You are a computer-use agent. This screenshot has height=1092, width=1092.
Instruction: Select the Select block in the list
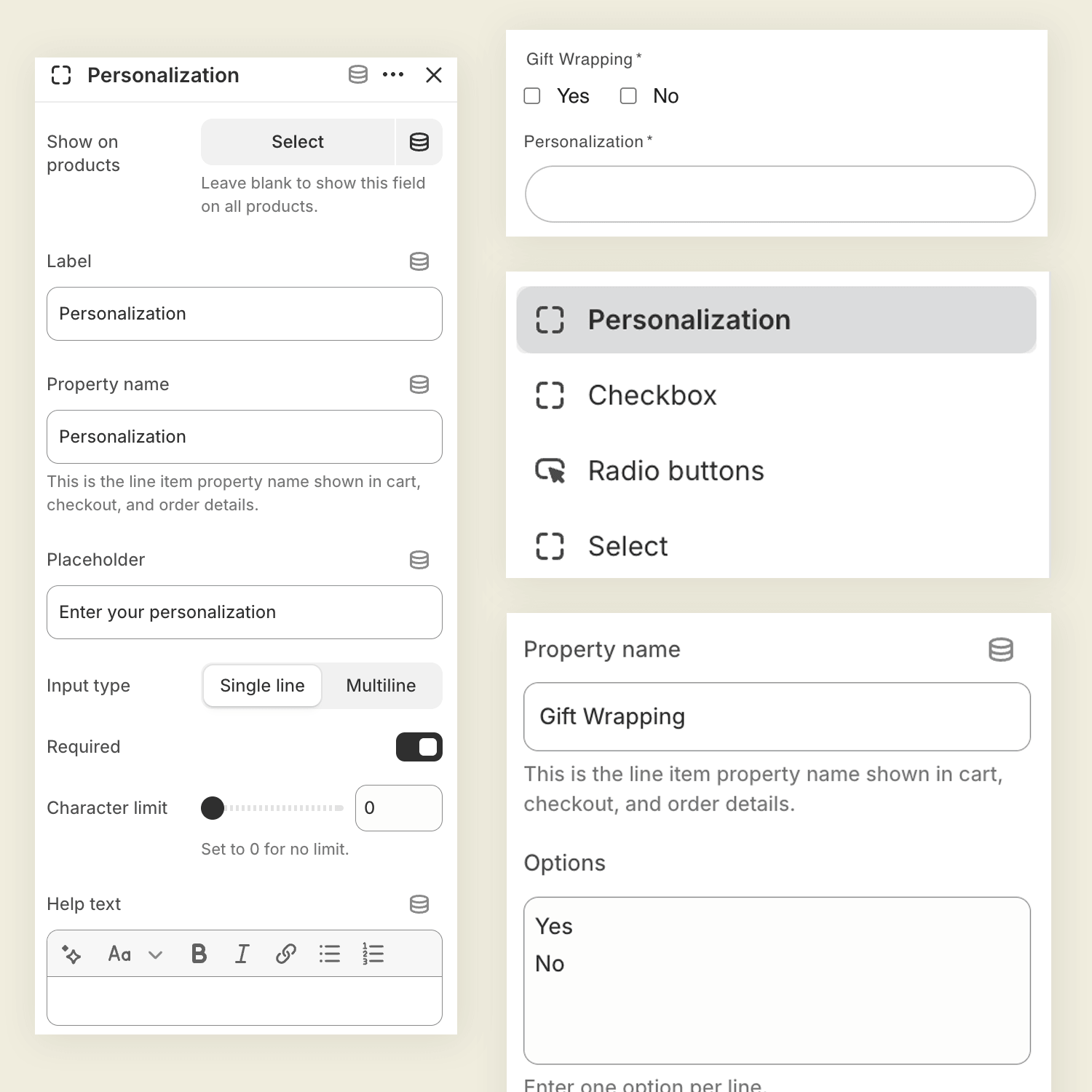click(x=777, y=546)
